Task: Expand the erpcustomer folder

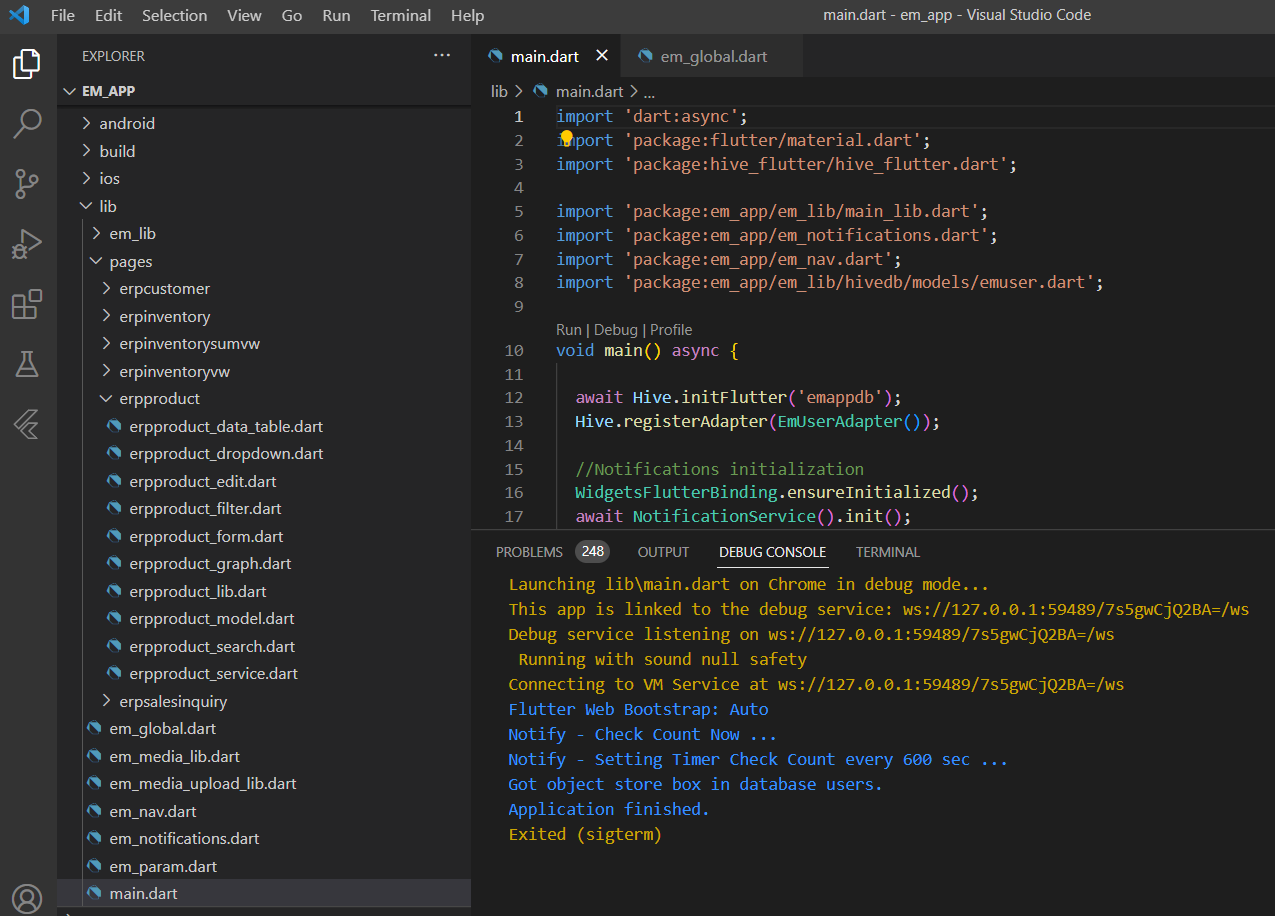Action: 107,289
